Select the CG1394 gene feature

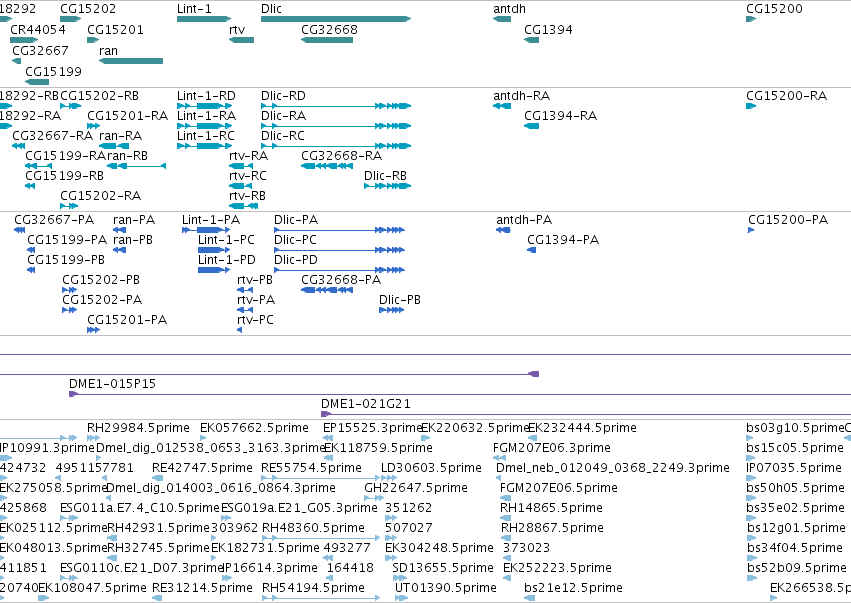pyautogui.click(x=531, y=40)
